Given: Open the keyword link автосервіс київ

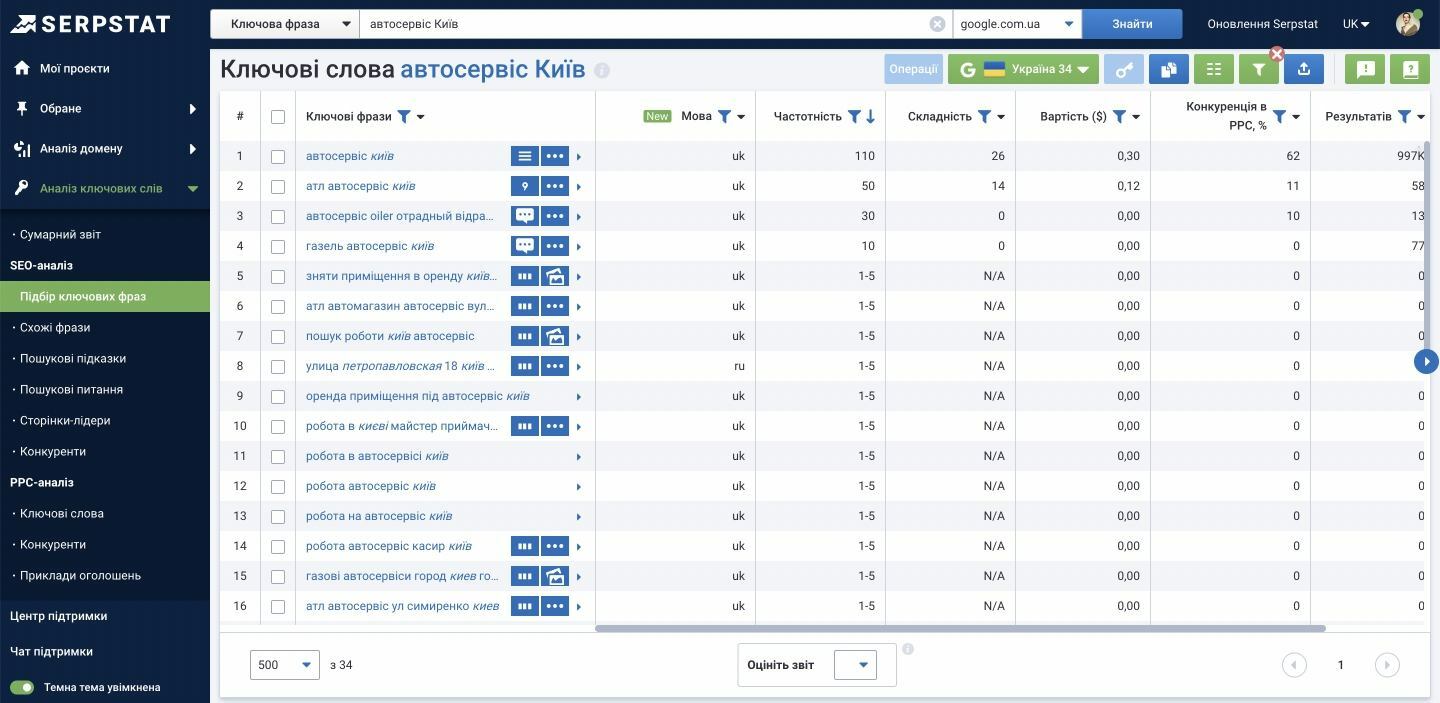Looking at the screenshot, I should pos(352,156).
